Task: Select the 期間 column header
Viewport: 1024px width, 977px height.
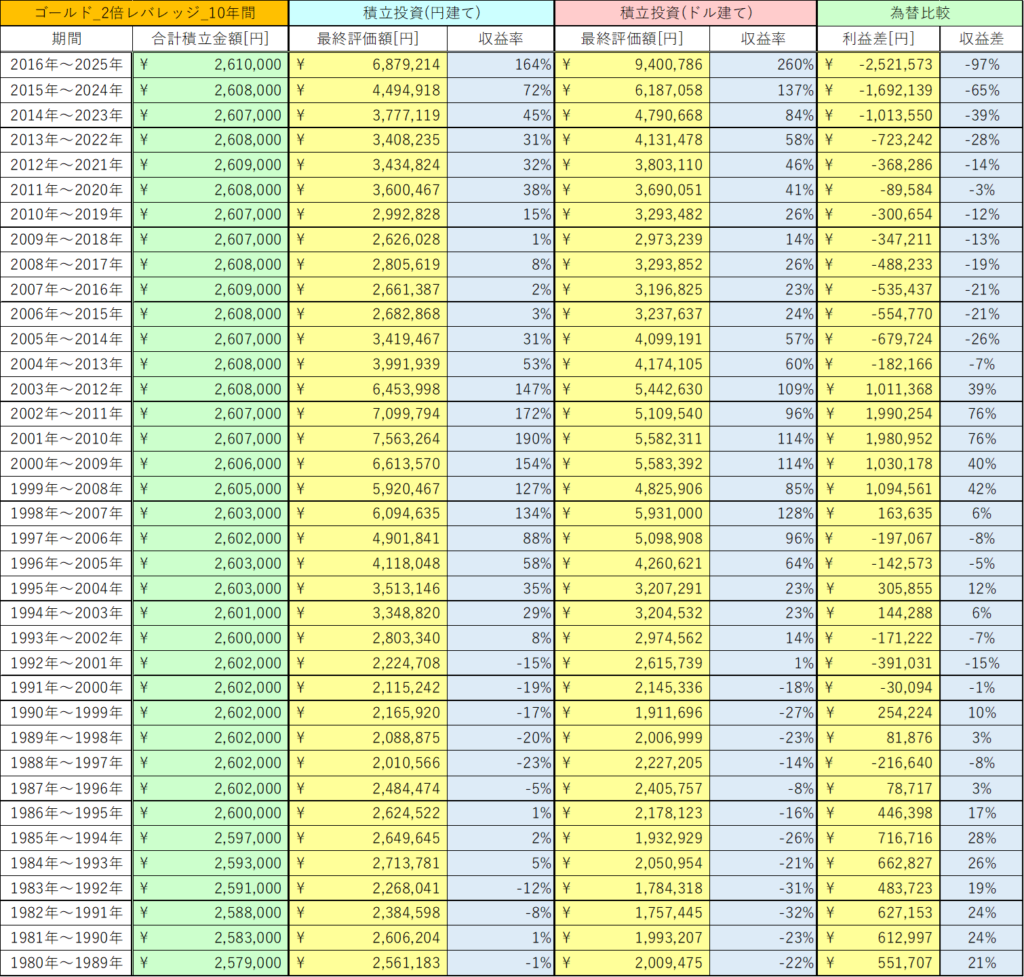Action: coord(66,39)
